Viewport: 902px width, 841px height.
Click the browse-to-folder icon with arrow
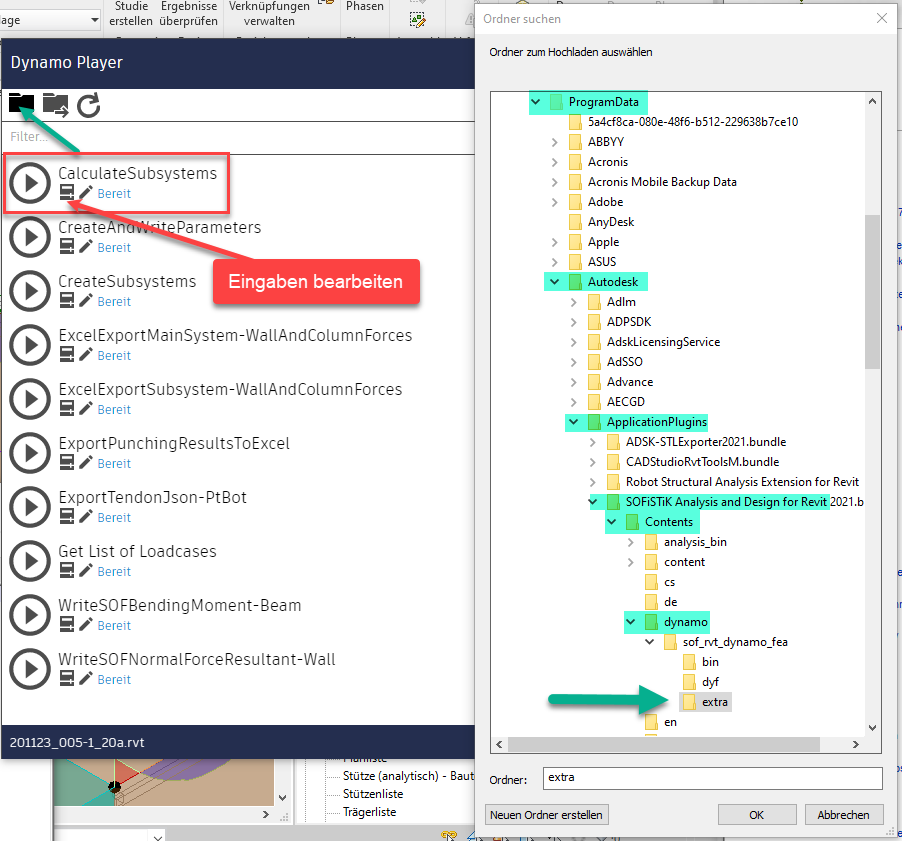coord(55,104)
